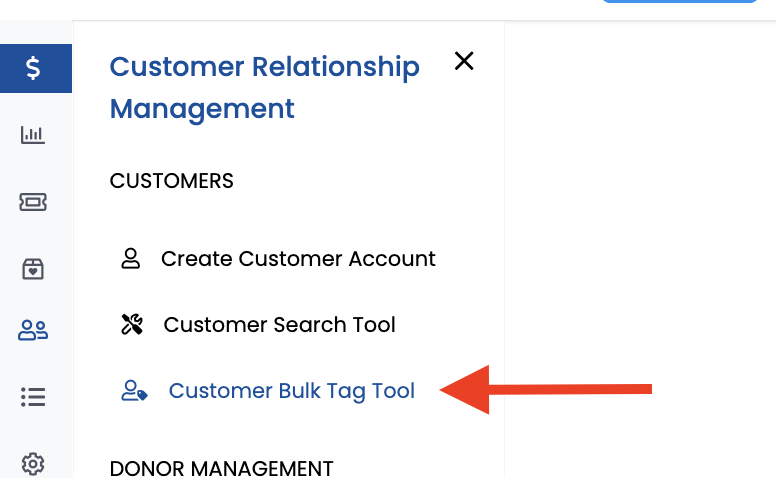The height and width of the screenshot is (478, 776).
Task: Click the Customer Relationship Management title
Action: coord(264,88)
